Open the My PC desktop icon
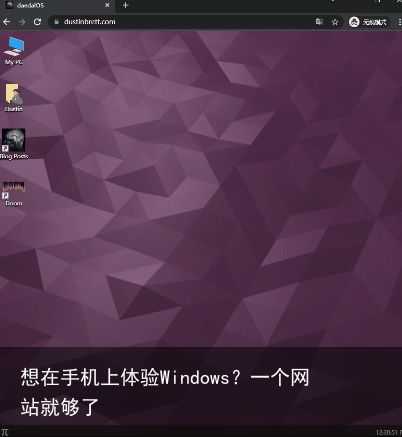Image resolution: width=402 pixels, height=437 pixels. tap(14, 50)
